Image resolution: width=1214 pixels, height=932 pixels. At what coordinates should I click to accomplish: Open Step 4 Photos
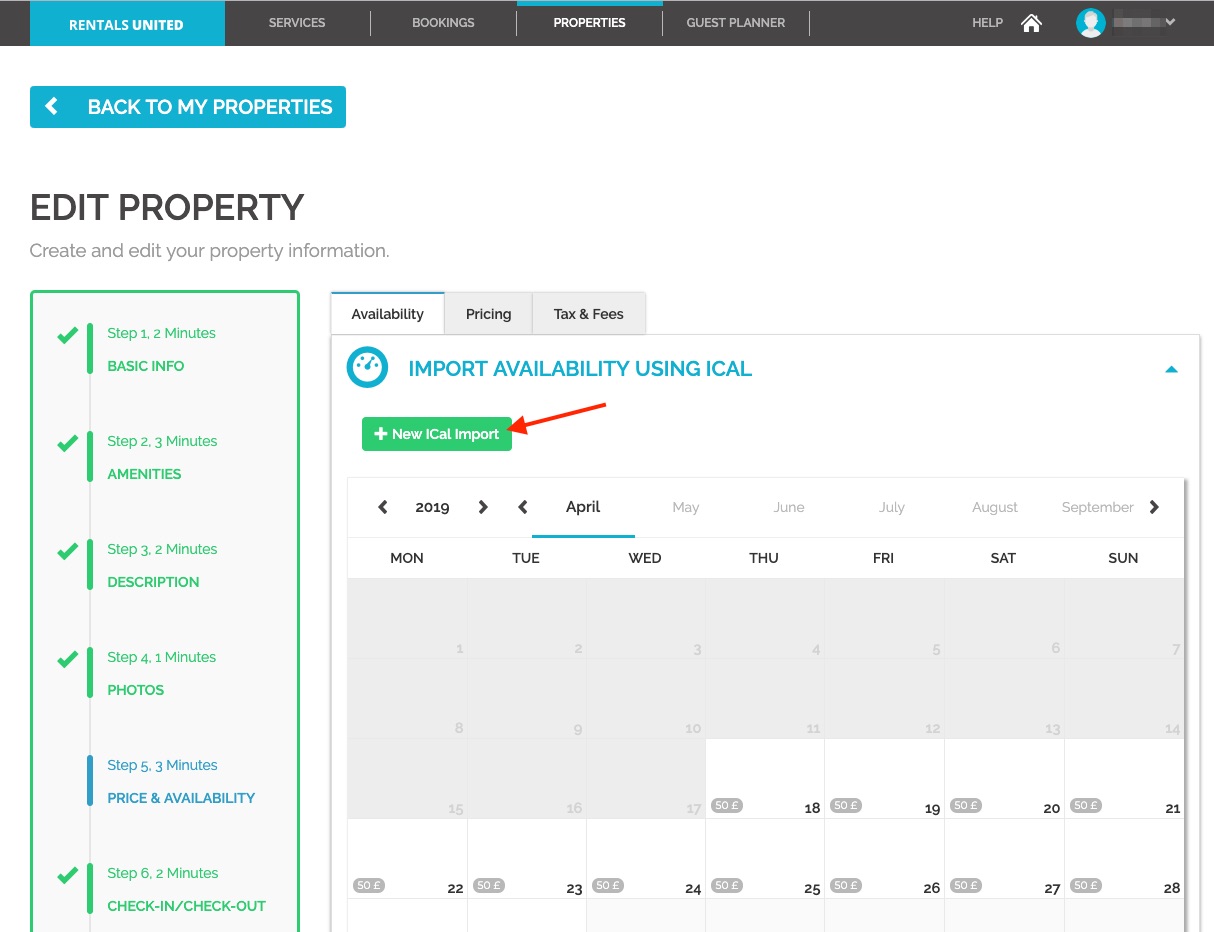pyautogui.click(x=162, y=674)
